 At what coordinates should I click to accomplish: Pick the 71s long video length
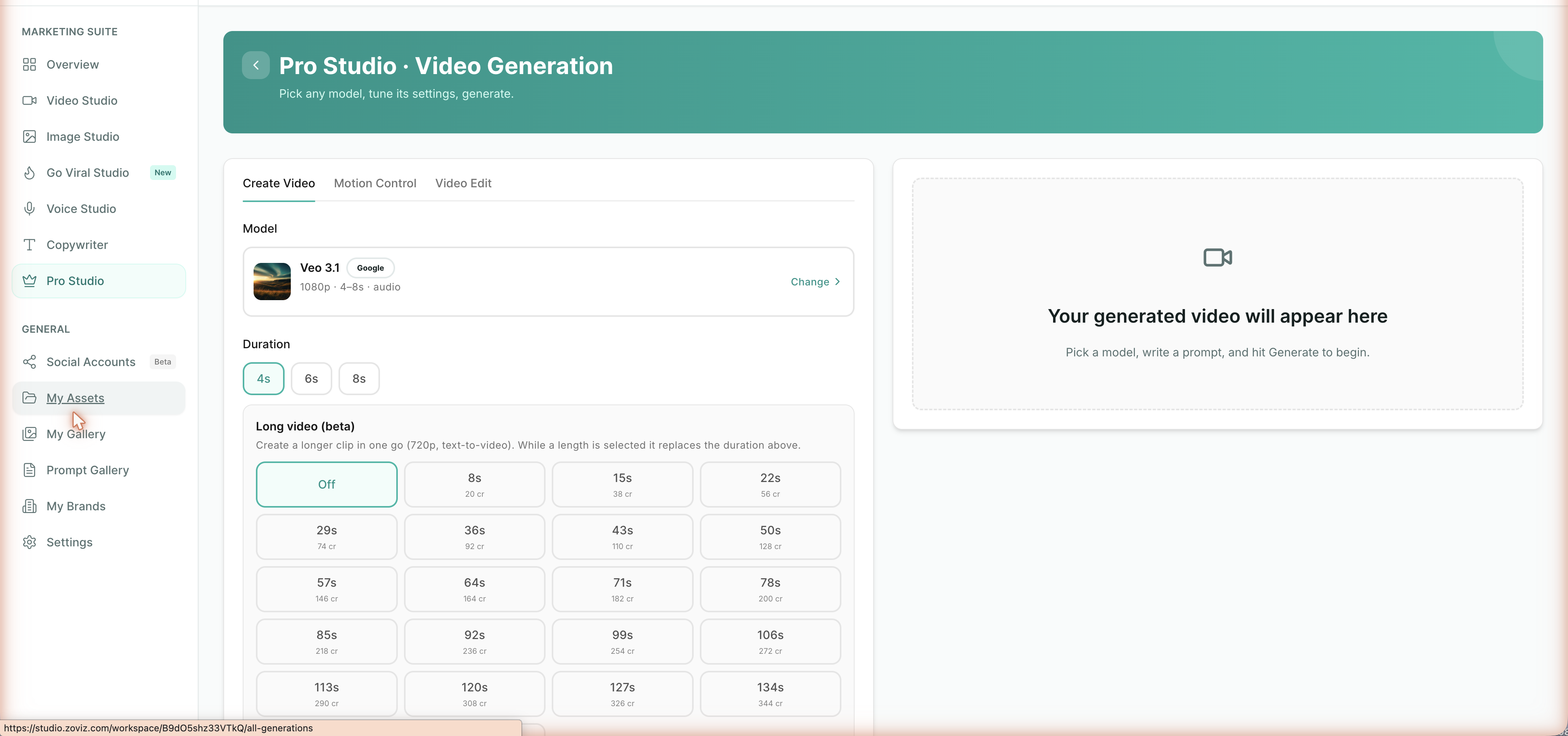[622, 589]
